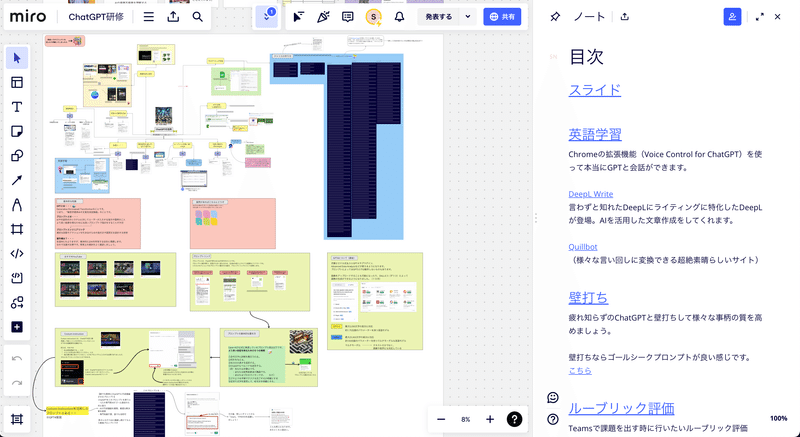
Task: Open the ChatGPT研修 board title
Action: tap(96, 17)
